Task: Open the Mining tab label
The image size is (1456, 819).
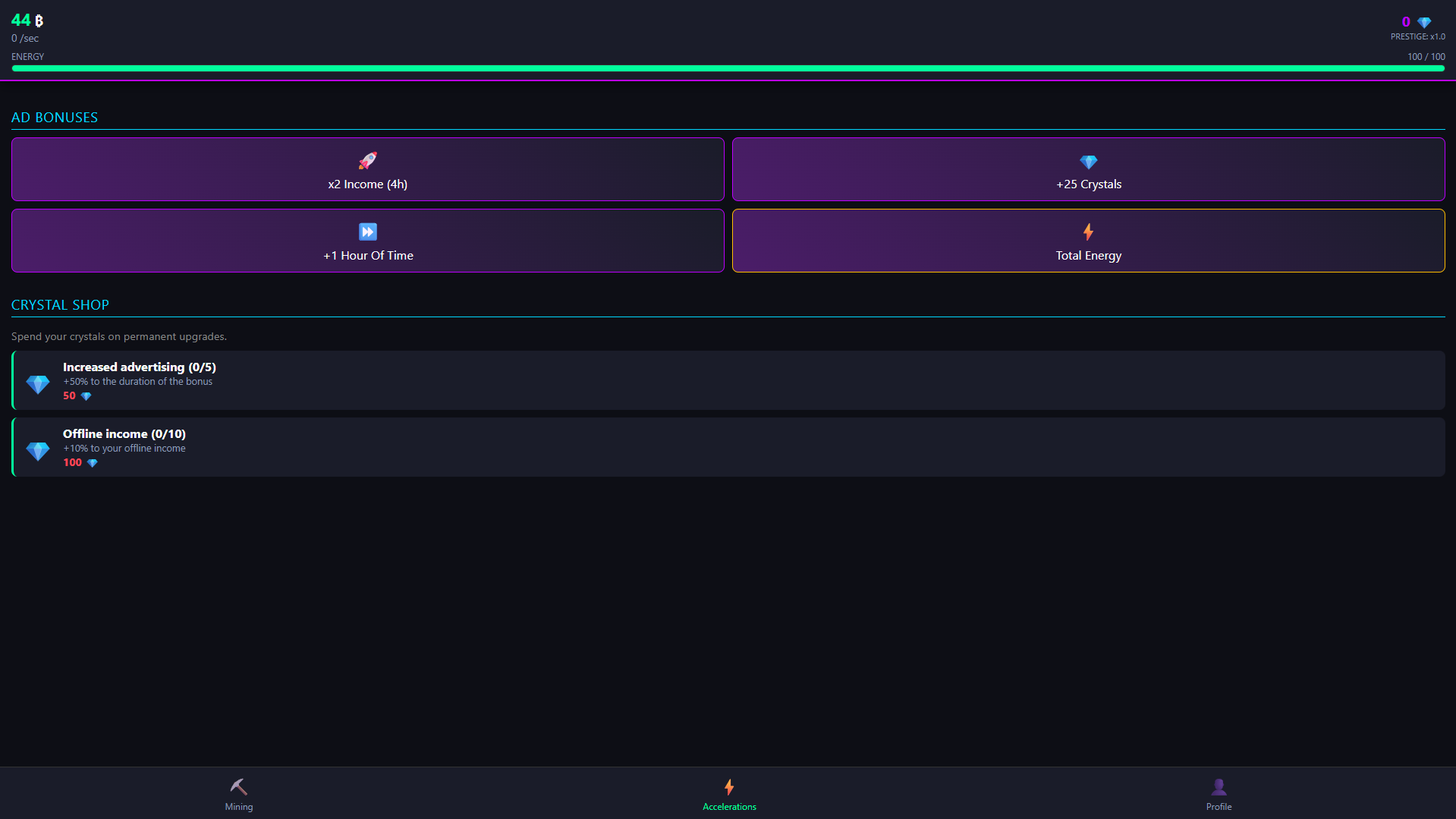Action: click(x=238, y=807)
